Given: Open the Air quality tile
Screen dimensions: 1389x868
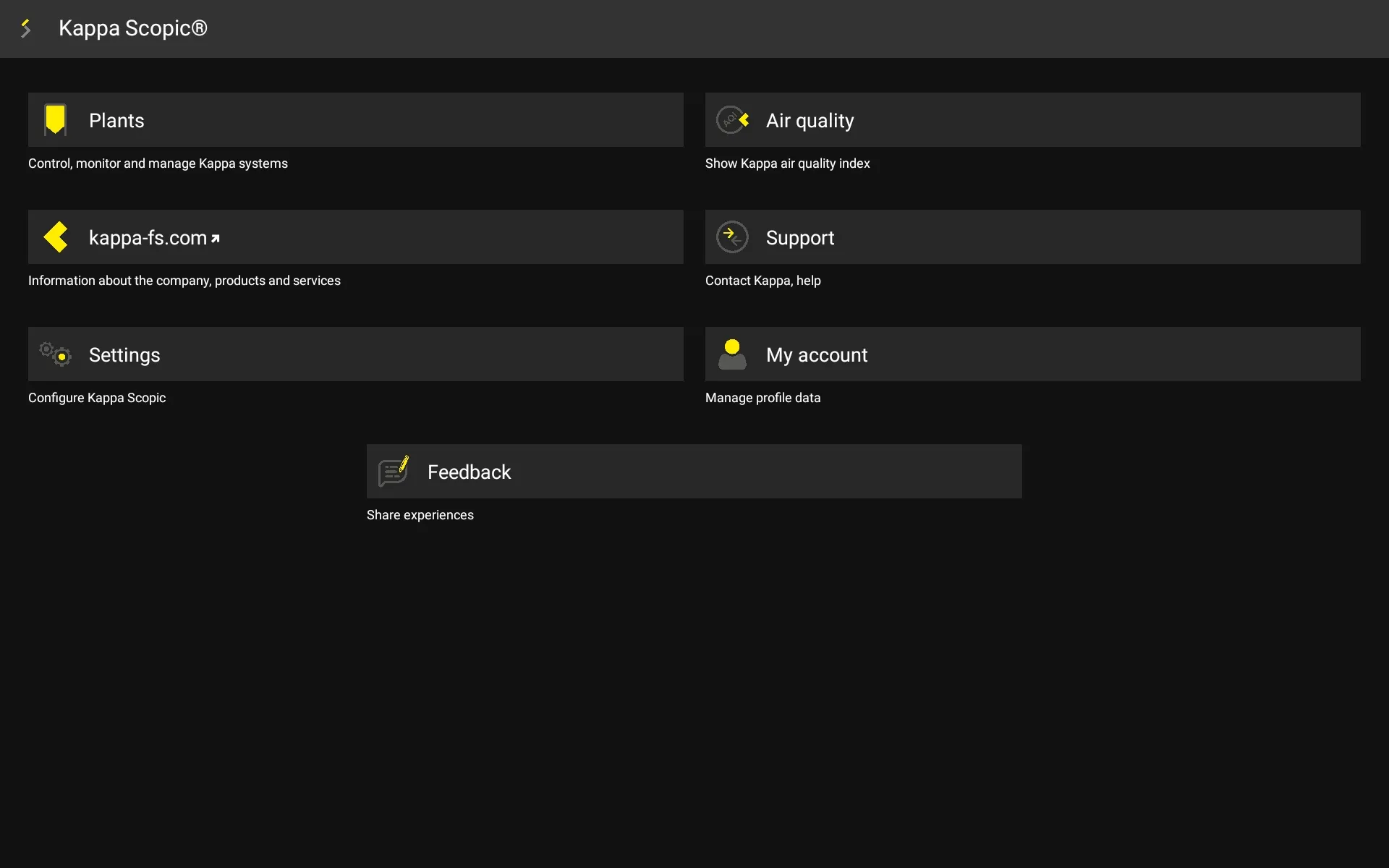Looking at the screenshot, I should click(x=1033, y=119).
